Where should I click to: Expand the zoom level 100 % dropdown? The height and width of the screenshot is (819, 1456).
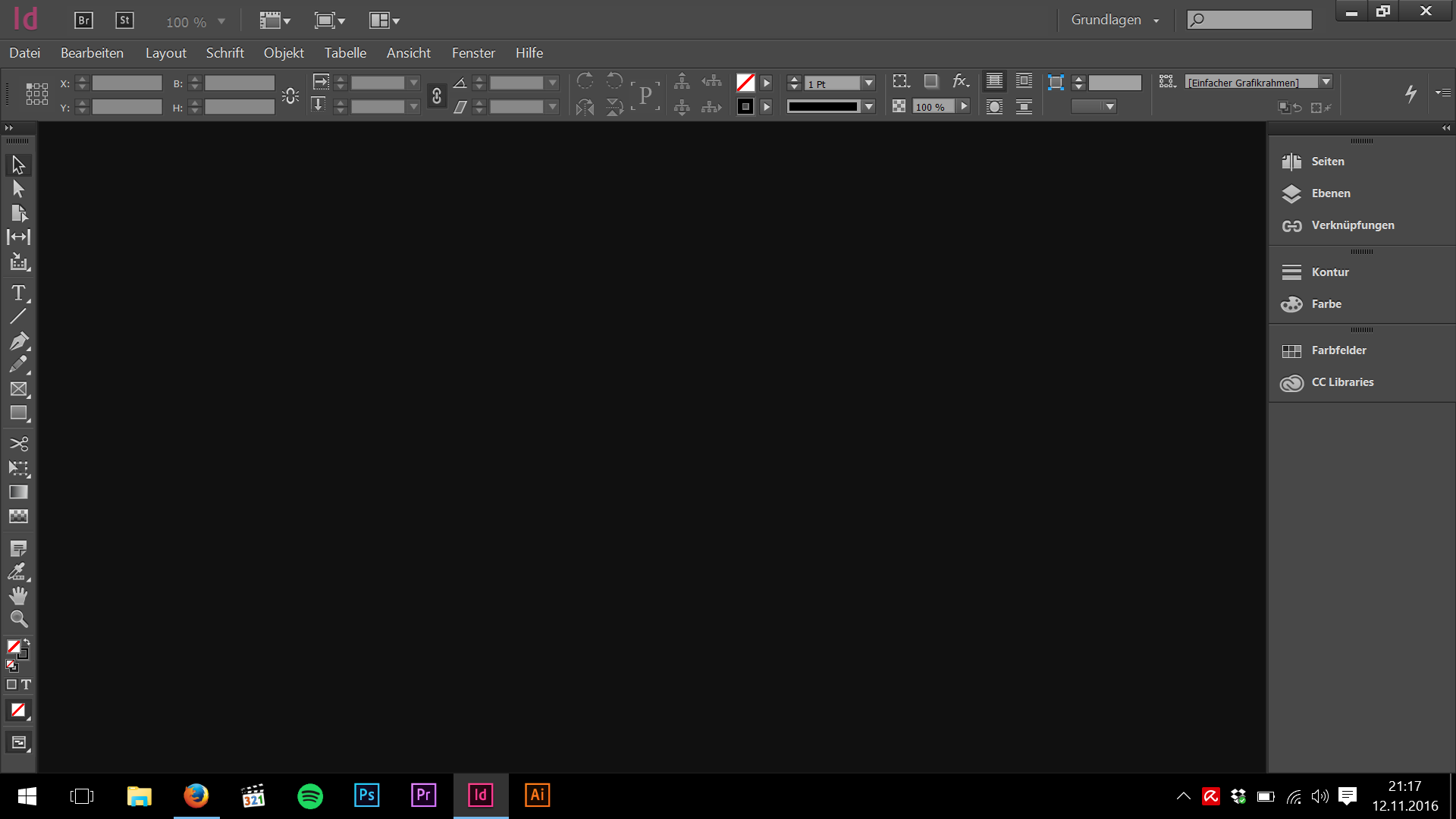(x=221, y=22)
